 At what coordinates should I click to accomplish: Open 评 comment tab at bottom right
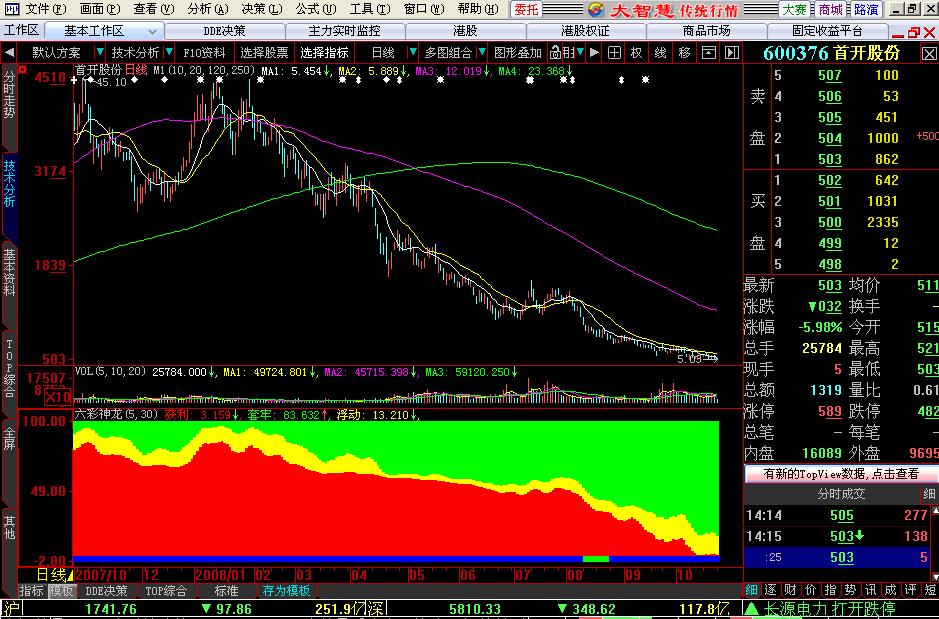coord(910,590)
